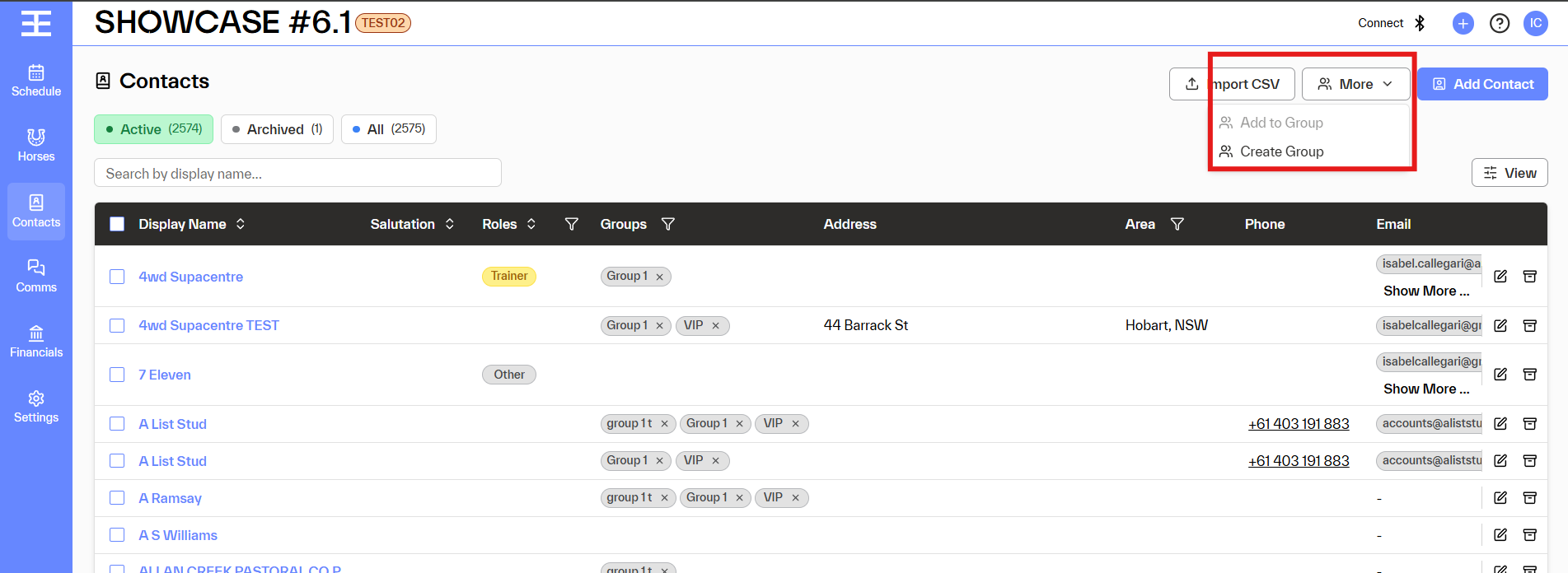This screenshot has height=573, width=1568.
Task: Filter the Groups column
Action: (668, 224)
